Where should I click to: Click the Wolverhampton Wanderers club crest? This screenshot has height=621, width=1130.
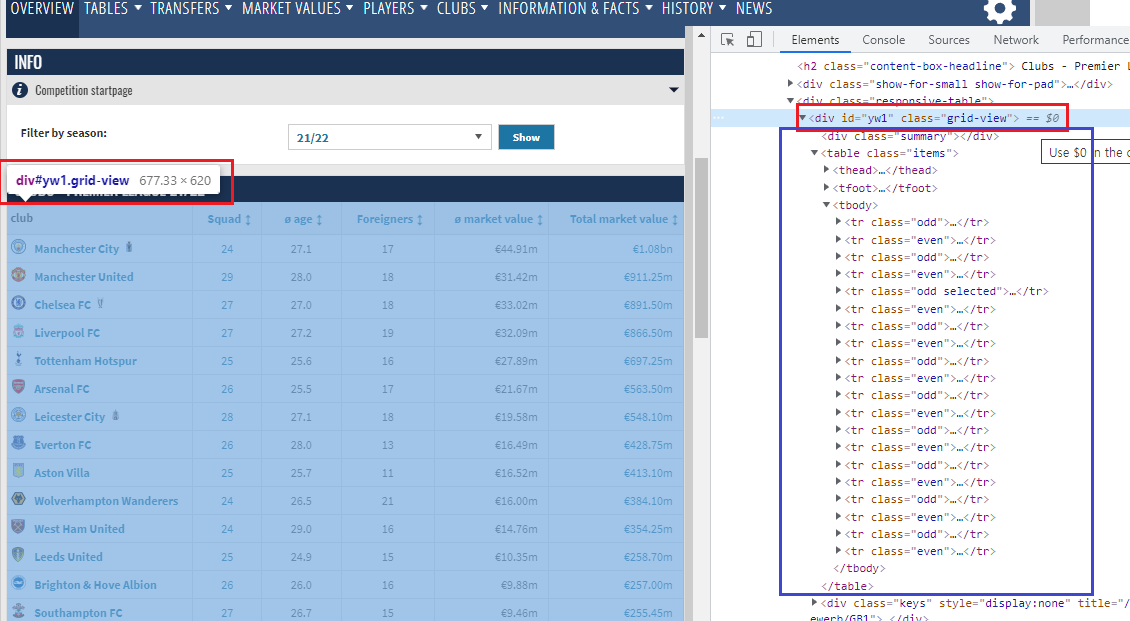(x=19, y=499)
